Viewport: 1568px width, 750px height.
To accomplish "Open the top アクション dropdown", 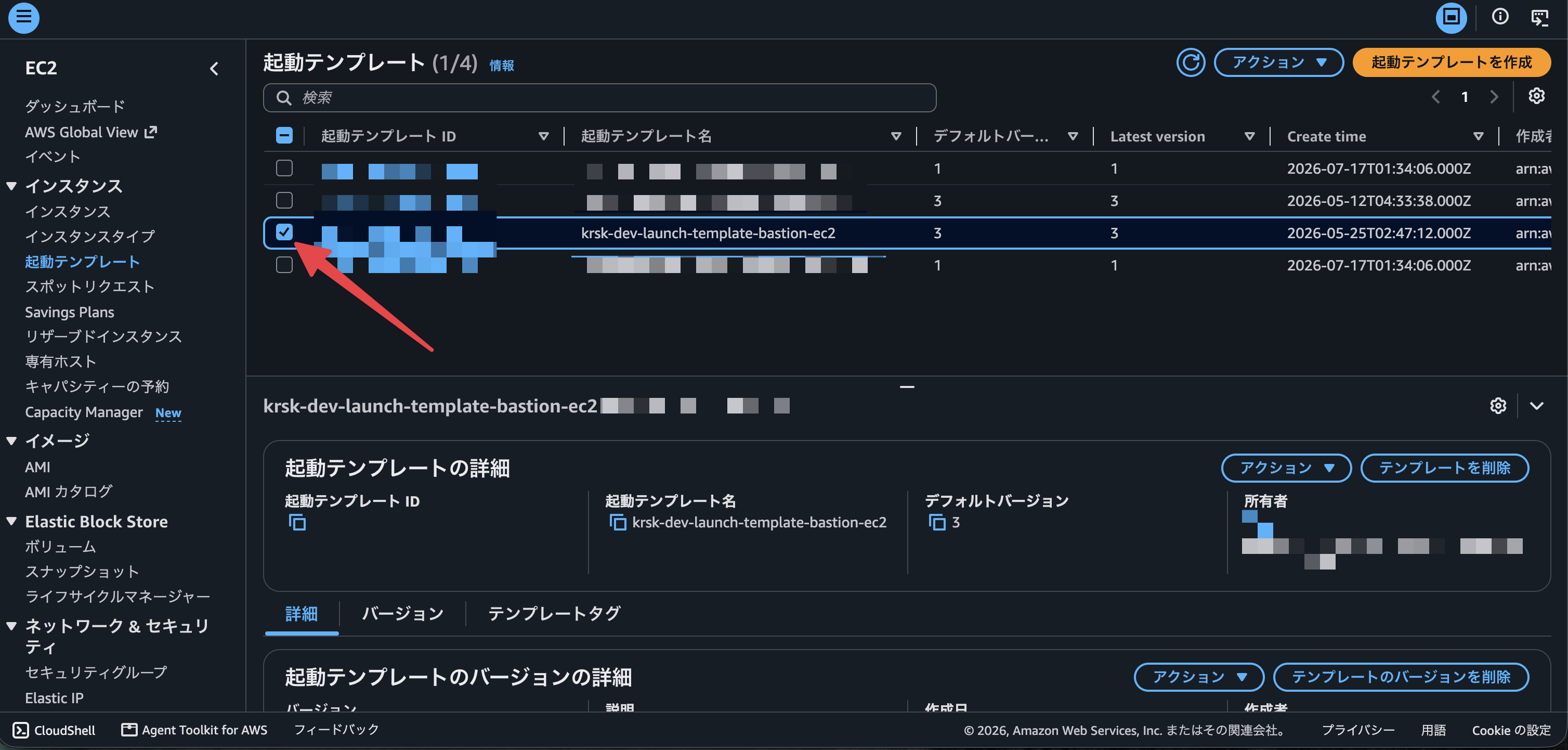I will (1279, 62).
